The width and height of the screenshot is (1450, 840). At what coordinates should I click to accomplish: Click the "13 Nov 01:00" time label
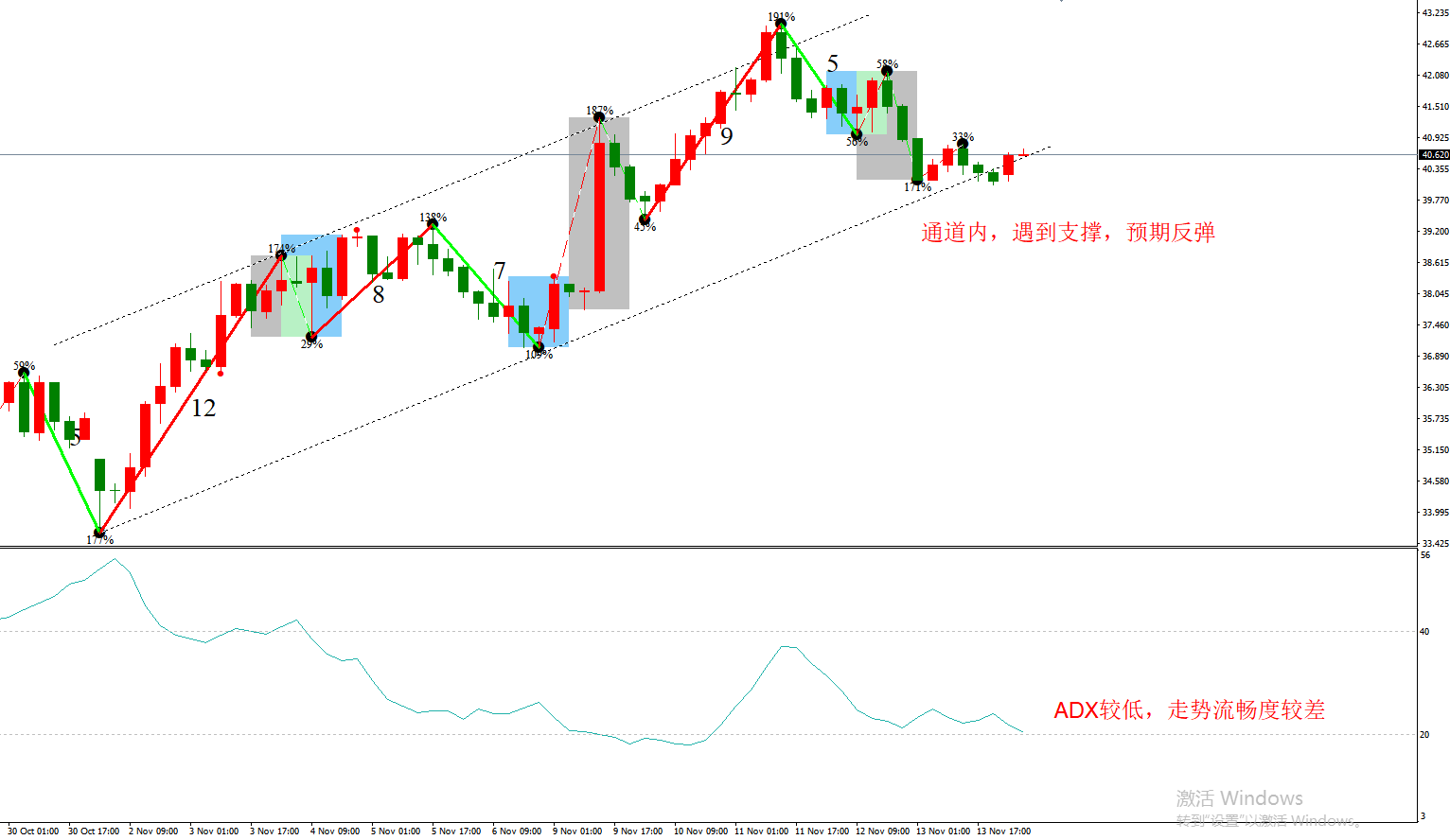943,831
